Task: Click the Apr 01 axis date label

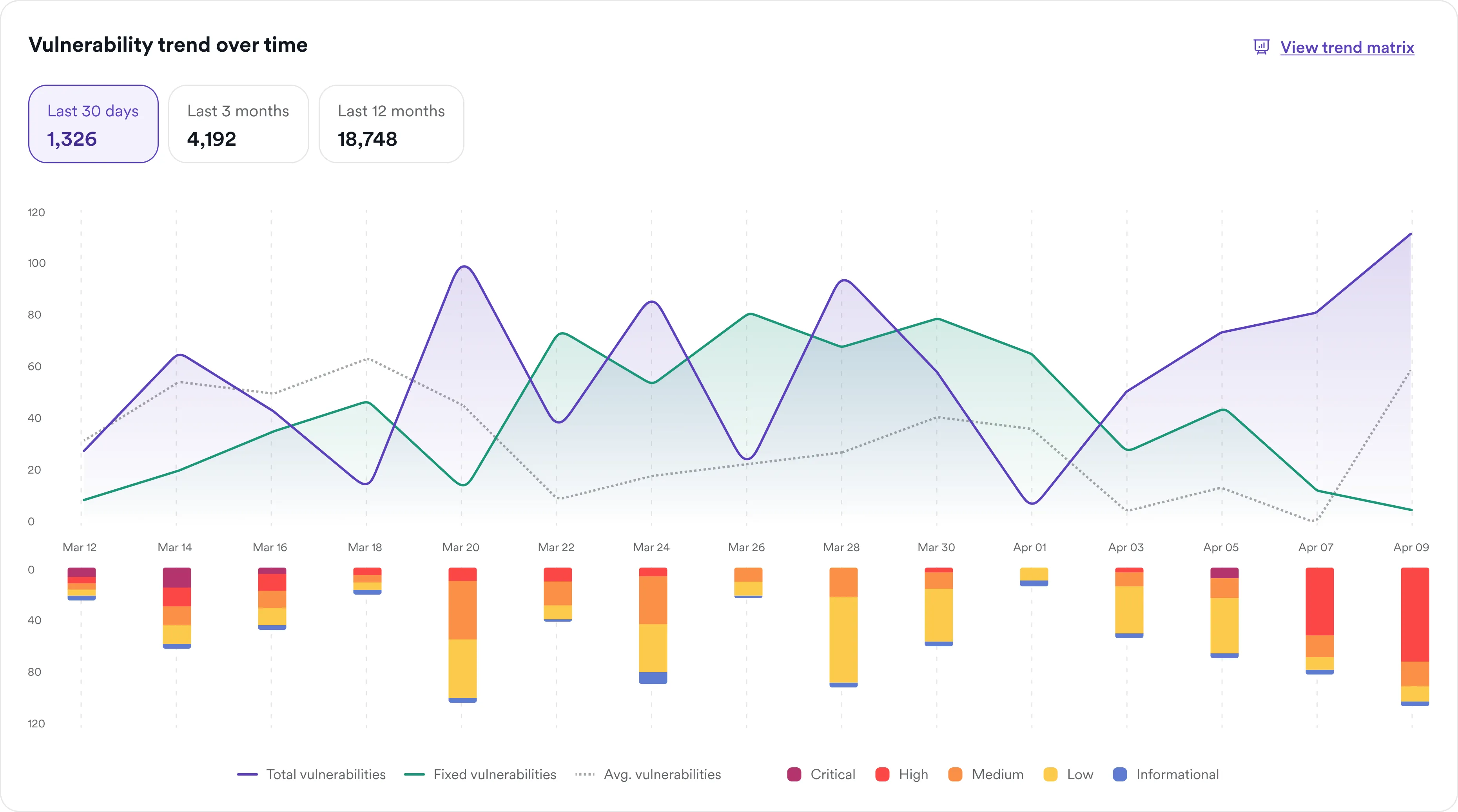Action: [x=1030, y=547]
